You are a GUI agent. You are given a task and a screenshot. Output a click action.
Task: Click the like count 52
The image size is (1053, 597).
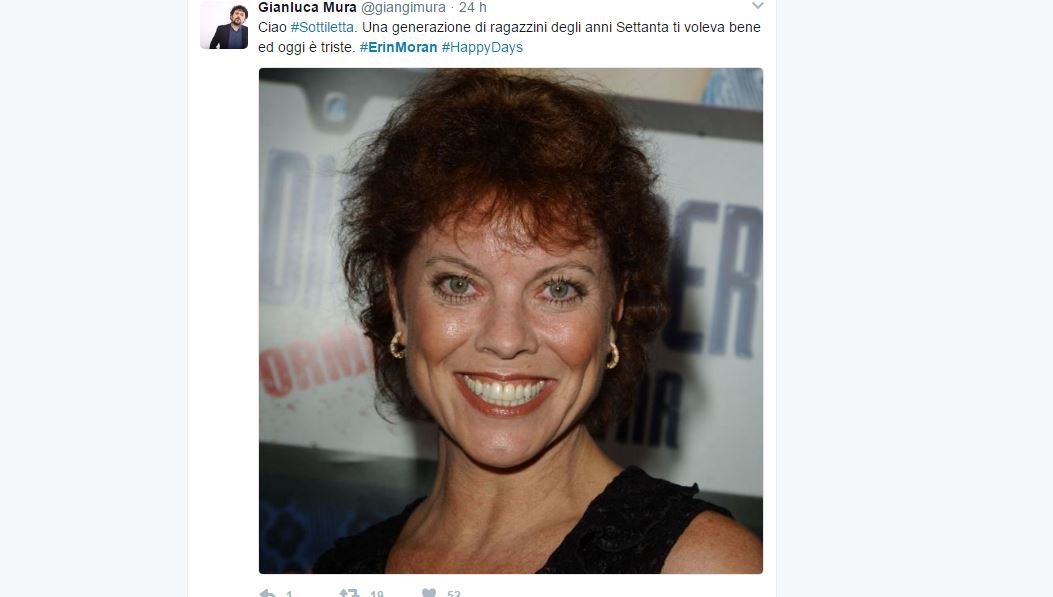(x=454, y=594)
